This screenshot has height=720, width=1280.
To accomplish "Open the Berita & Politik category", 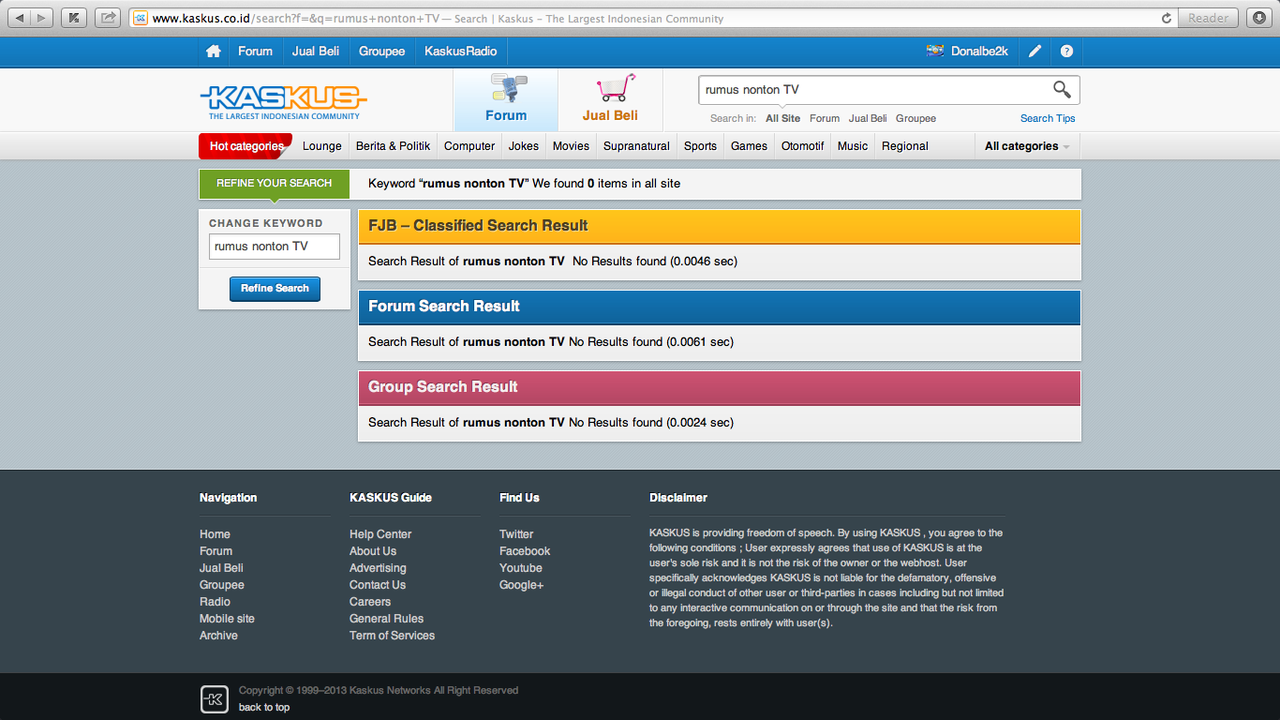I will (393, 146).
